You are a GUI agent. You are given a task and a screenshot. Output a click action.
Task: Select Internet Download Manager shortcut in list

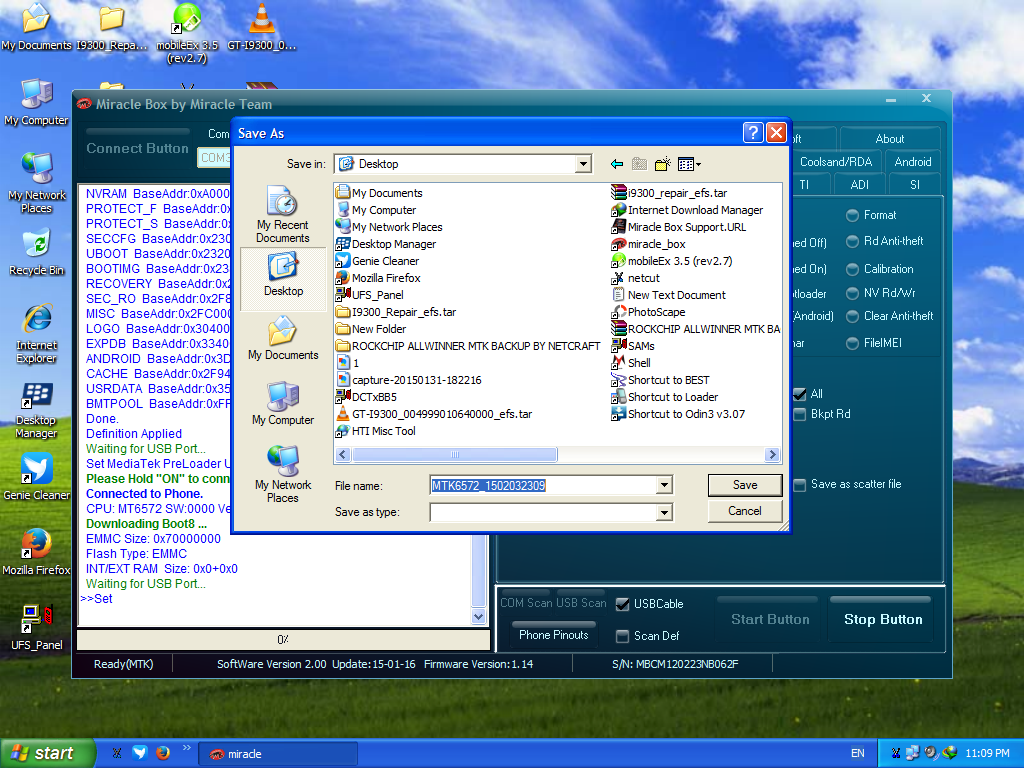point(687,210)
